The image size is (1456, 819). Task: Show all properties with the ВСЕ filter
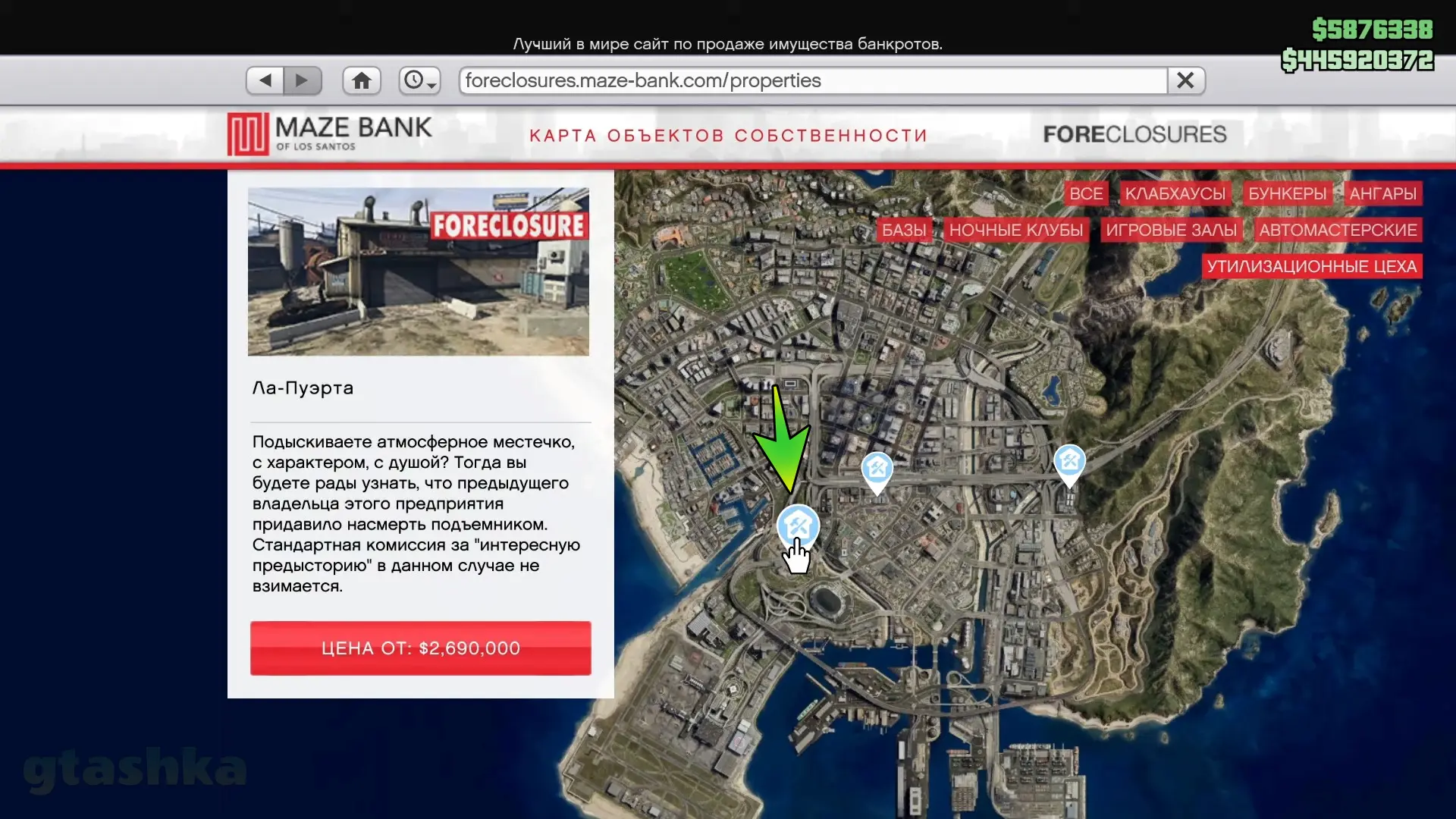coord(1086,193)
